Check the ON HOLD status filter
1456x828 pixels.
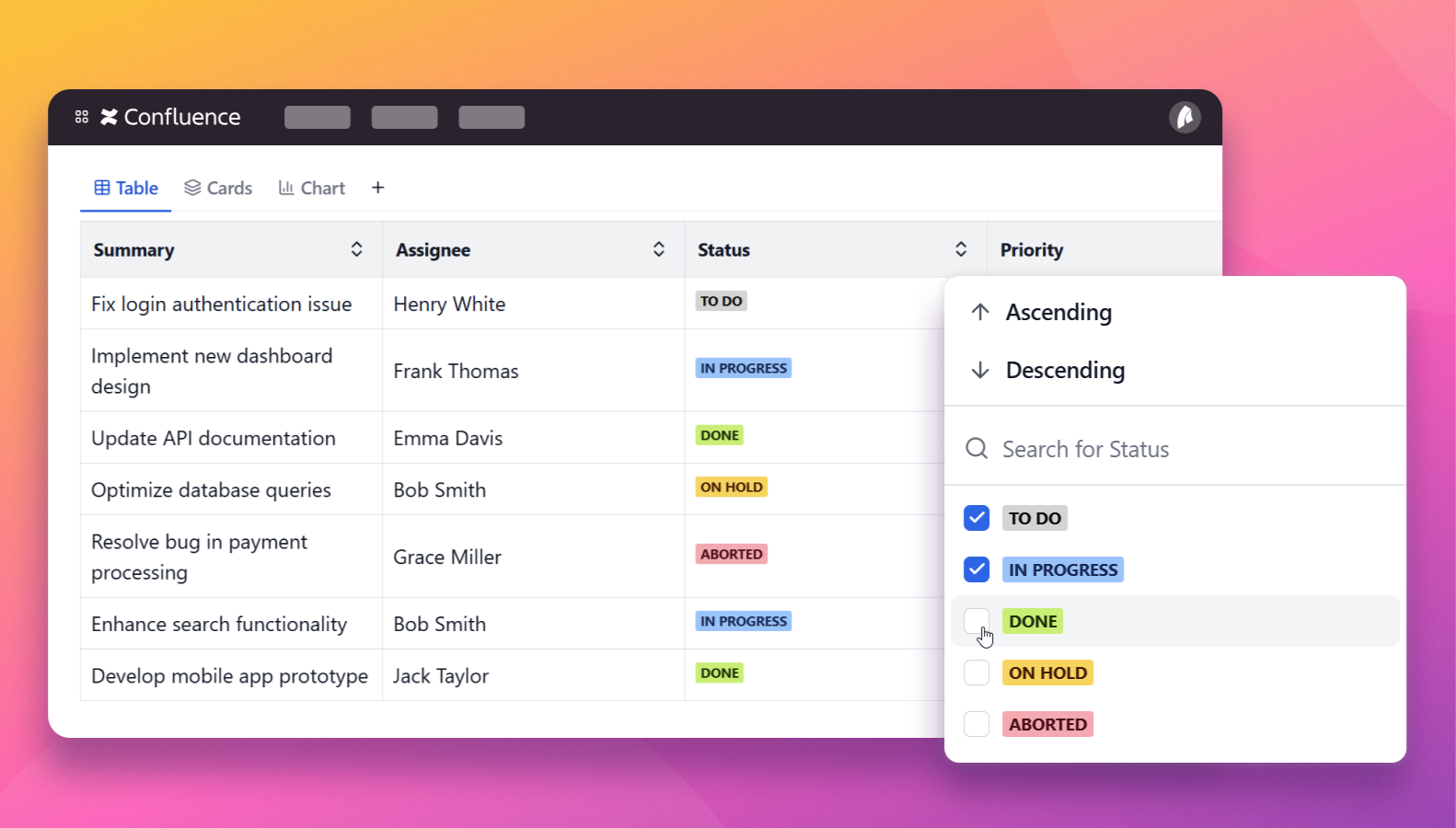[x=976, y=673]
